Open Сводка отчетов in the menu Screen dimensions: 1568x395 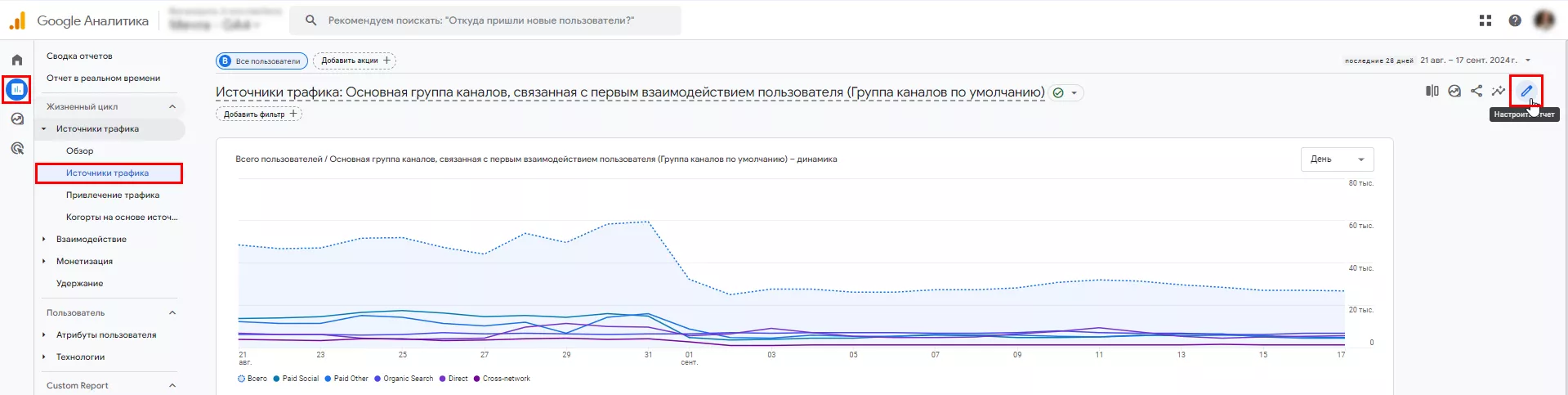point(79,56)
